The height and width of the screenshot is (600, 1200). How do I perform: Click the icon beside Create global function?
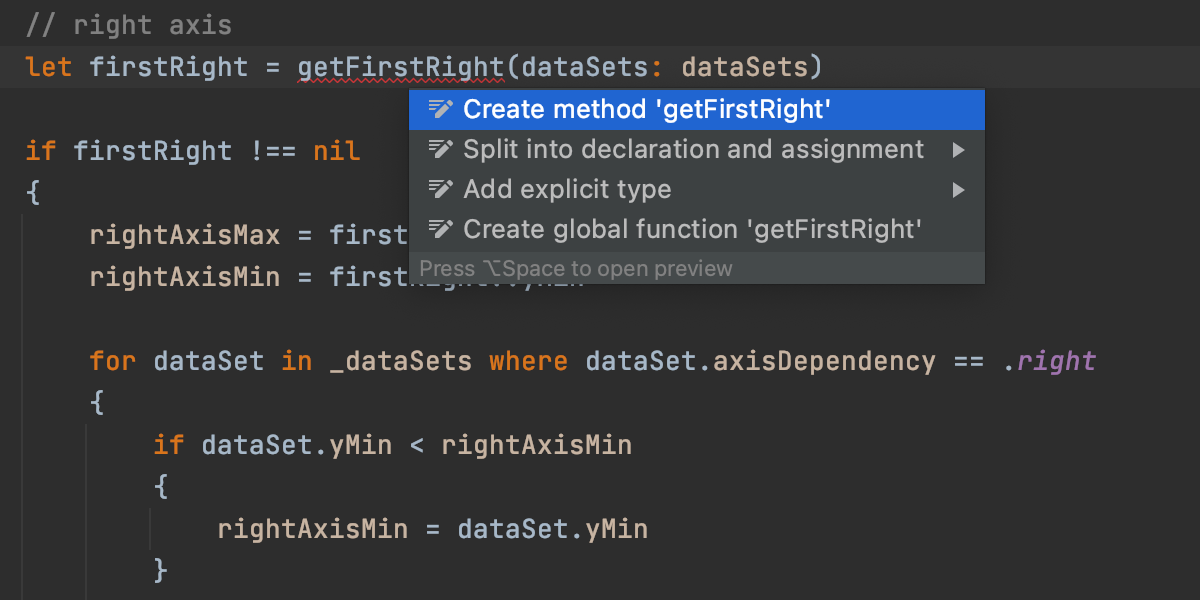point(440,229)
